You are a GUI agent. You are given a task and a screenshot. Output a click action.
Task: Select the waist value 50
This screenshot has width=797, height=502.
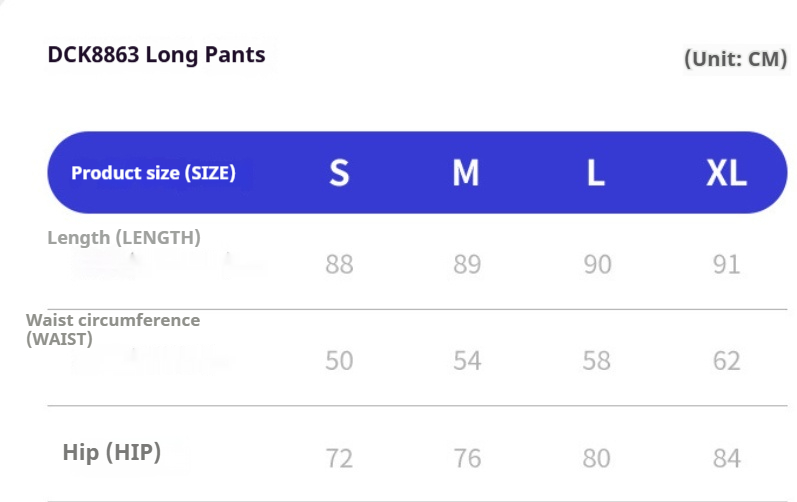click(x=340, y=361)
